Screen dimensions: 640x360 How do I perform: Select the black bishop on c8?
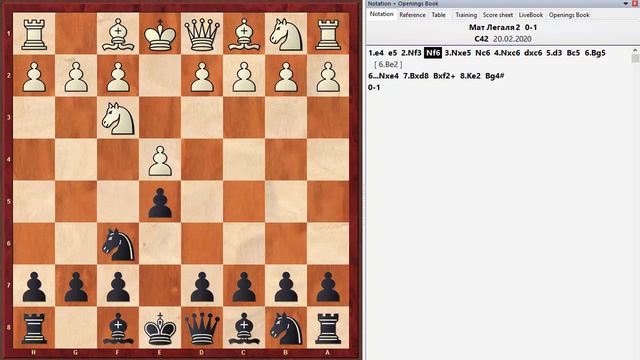coord(244,328)
